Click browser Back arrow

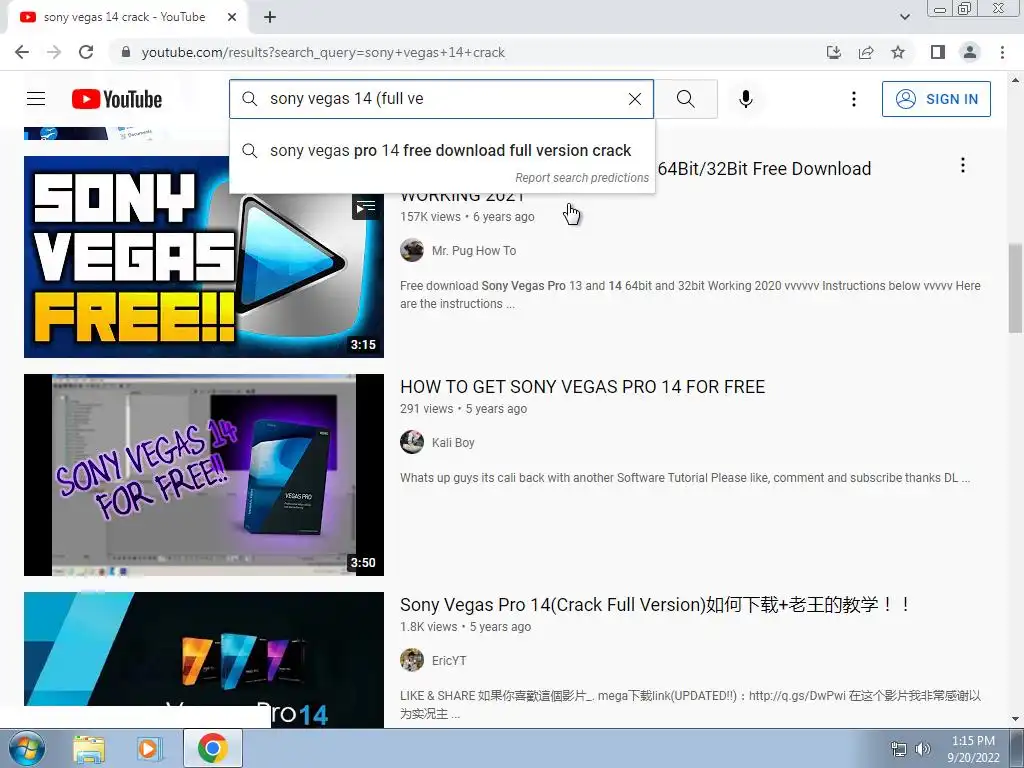coord(22,52)
